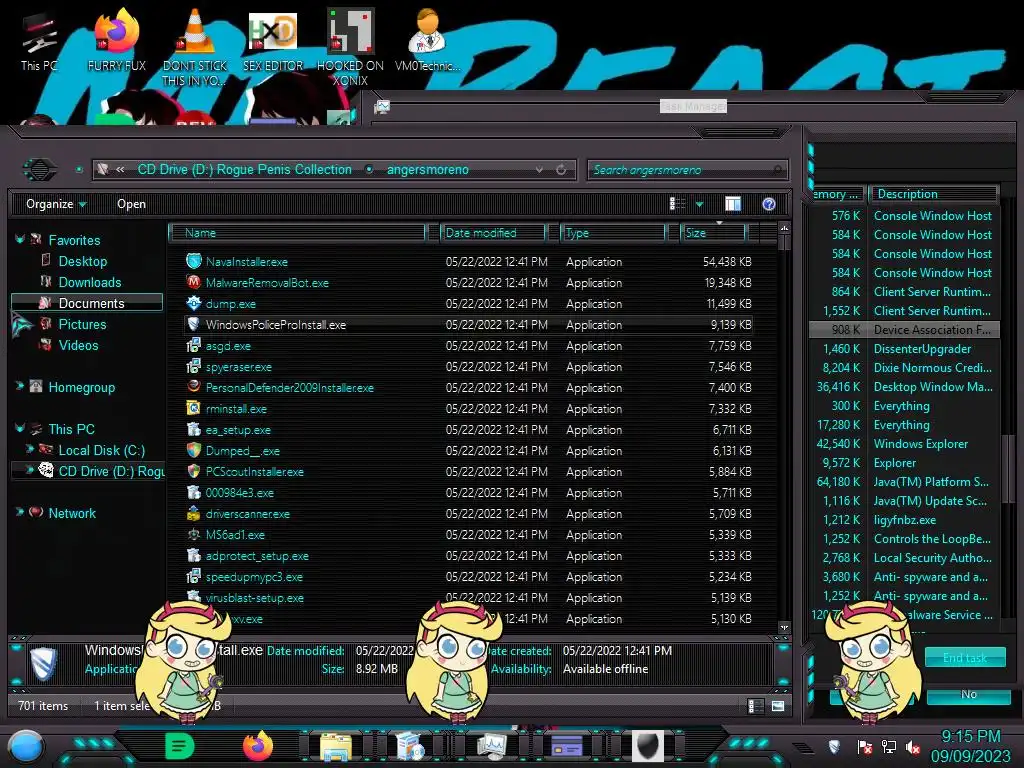This screenshot has height=768, width=1024.
Task: Select the NavaInstaller.exe file icon
Action: [193, 261]
